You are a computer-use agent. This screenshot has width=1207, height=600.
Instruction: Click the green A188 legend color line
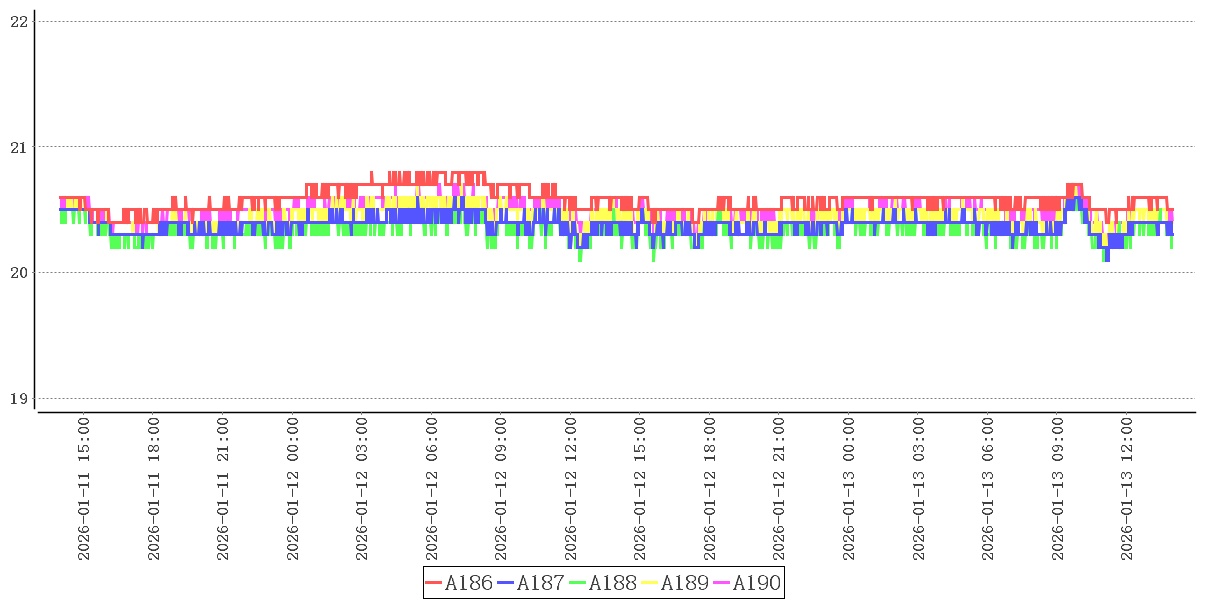(x=577, y=583)
